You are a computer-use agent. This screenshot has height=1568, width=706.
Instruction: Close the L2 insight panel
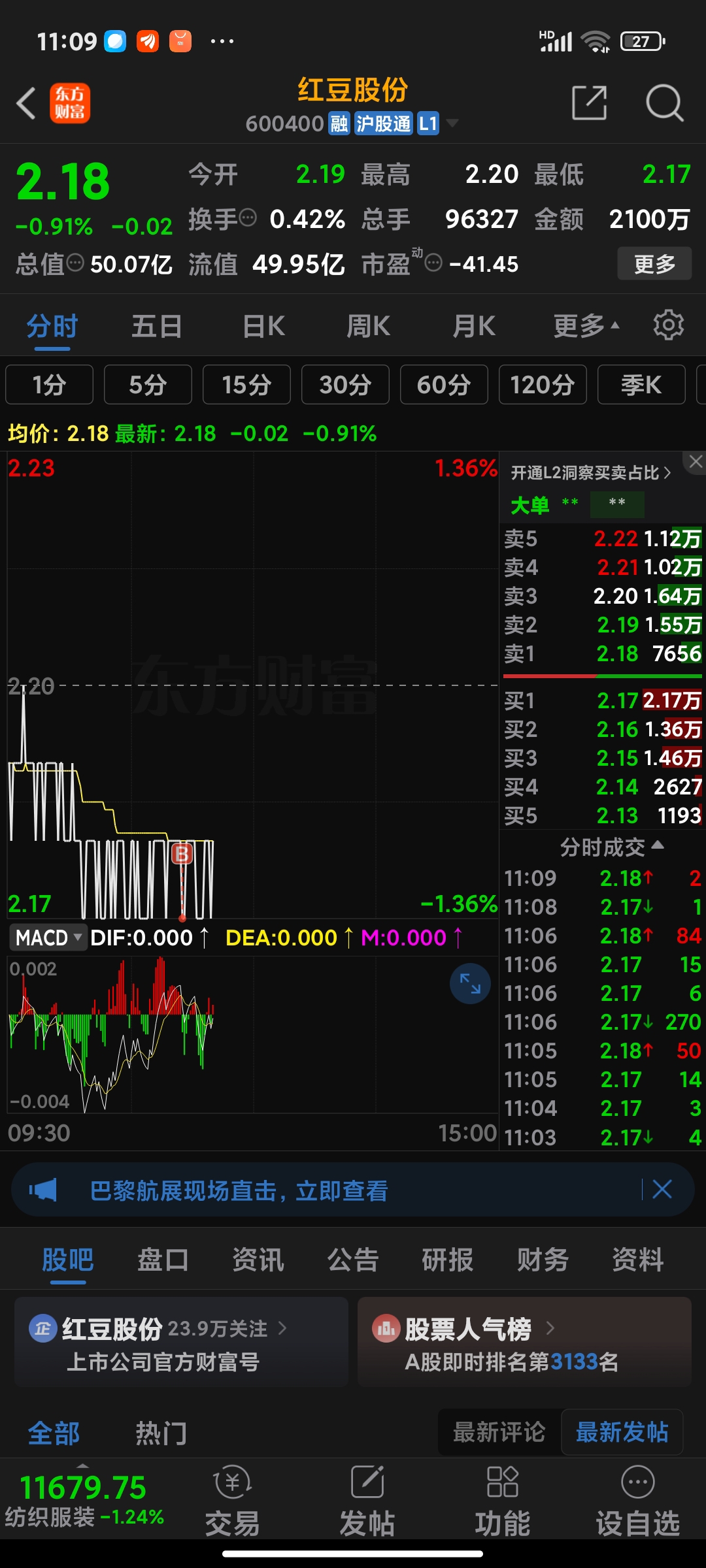coord(696,461)
